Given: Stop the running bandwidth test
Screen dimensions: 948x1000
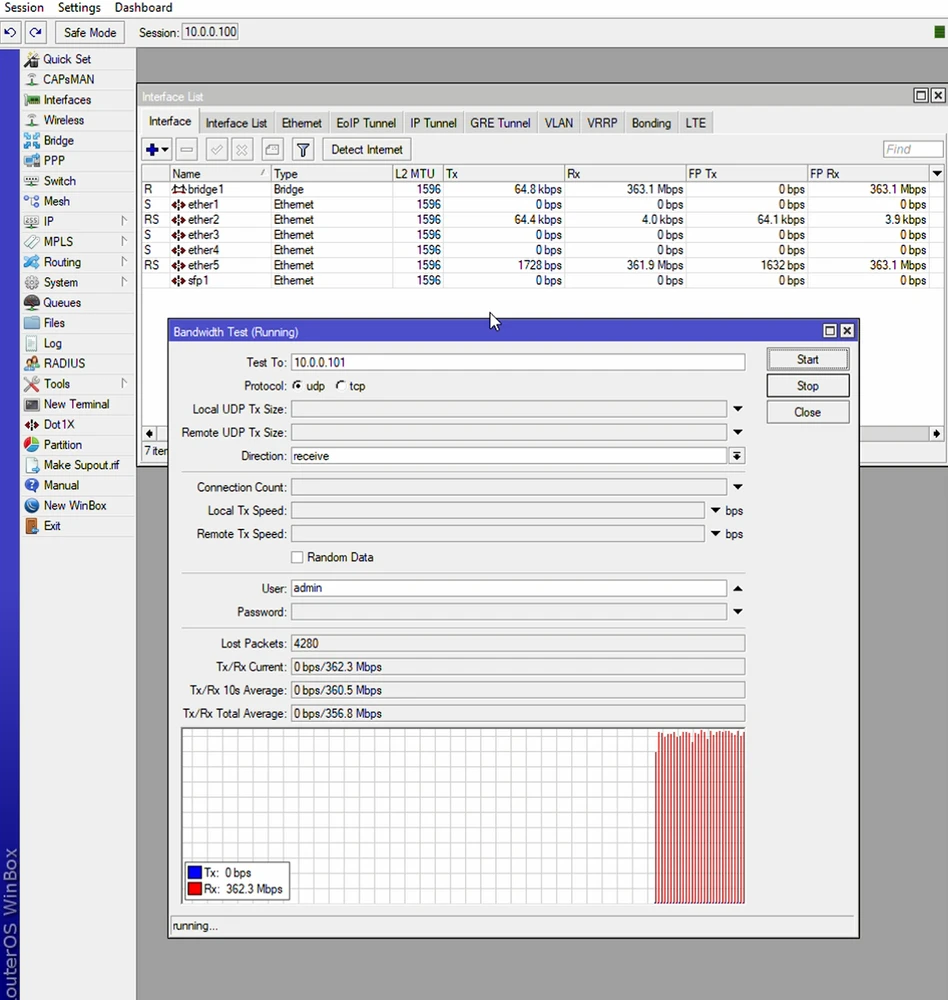Looking at the screenshot, I should click(x=807, y=386).
